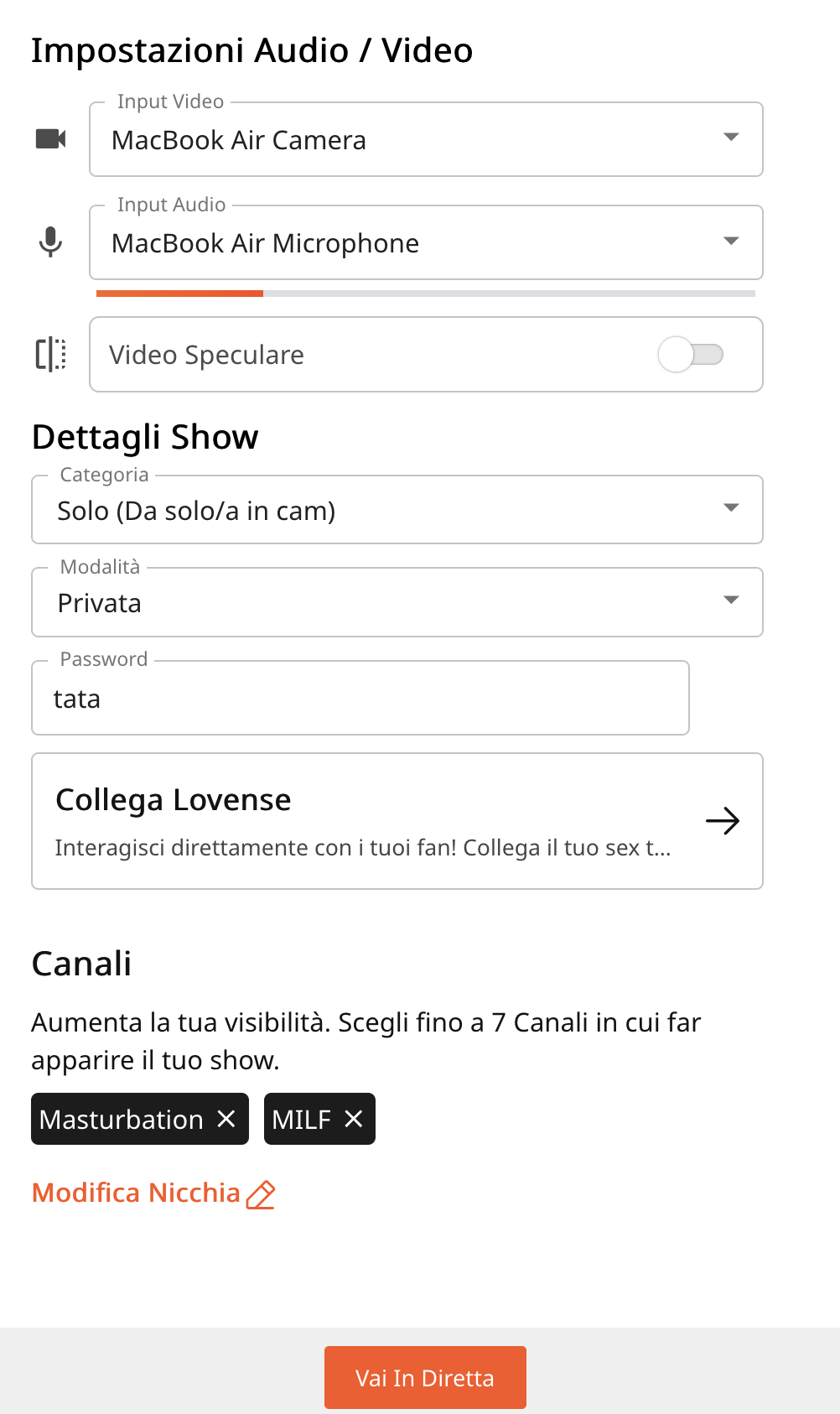The image size is (840, 1414).
Task: Select the Masturbation channel chip
Action: (122, 1119)
